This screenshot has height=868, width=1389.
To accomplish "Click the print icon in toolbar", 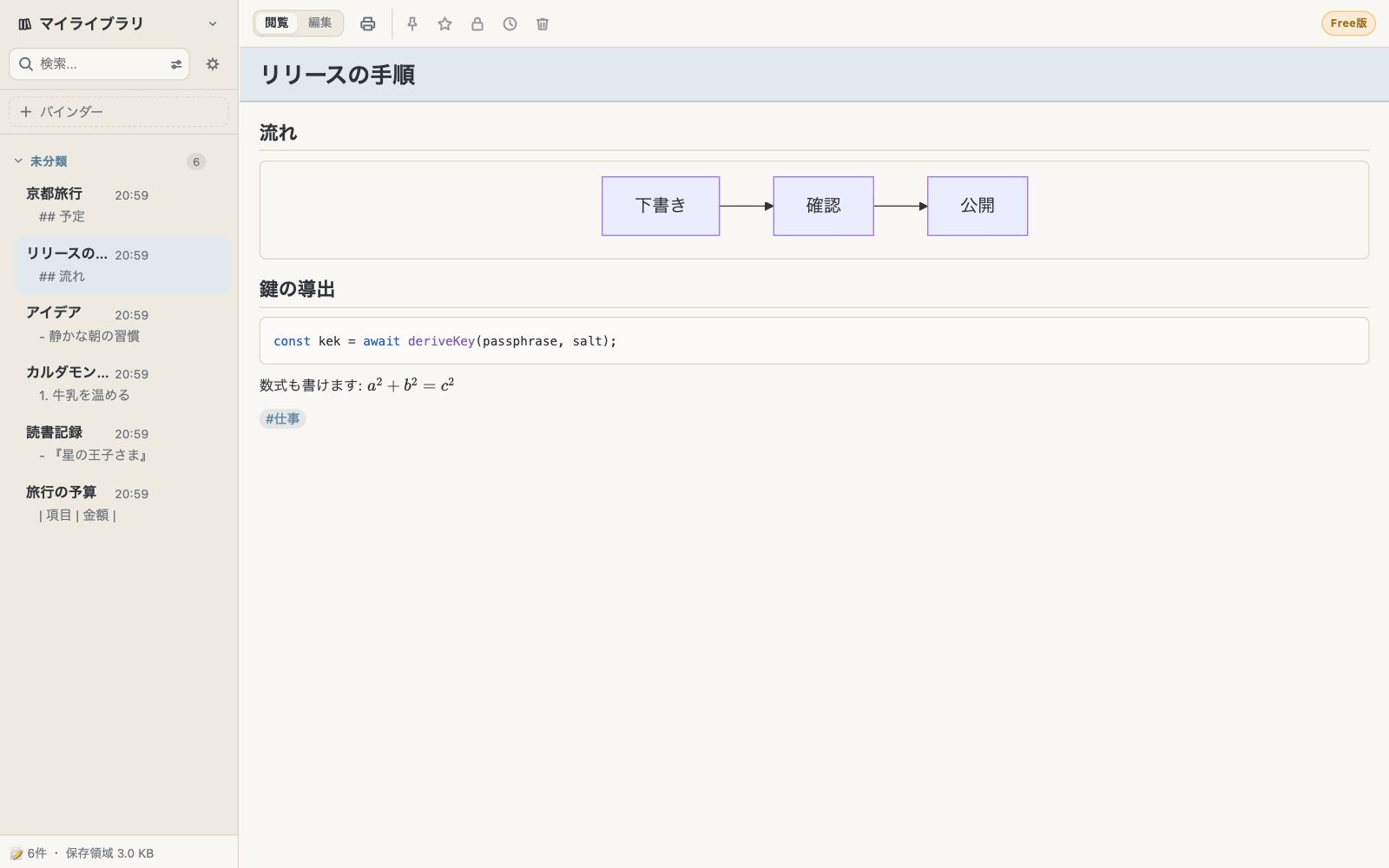I will click(x=368, y=24).
